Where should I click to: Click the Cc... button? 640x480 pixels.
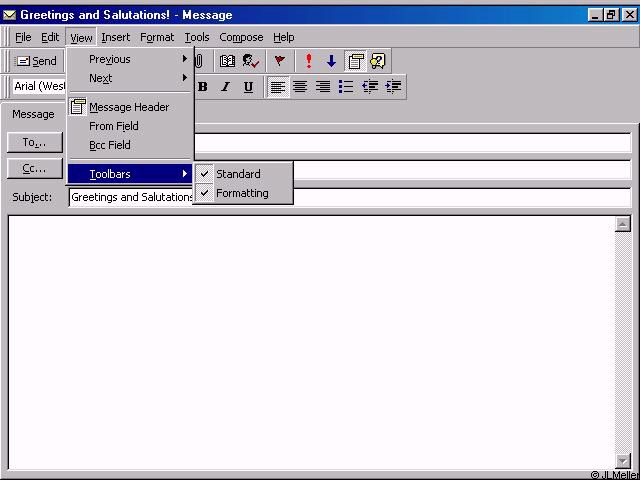tap(35, 169)
